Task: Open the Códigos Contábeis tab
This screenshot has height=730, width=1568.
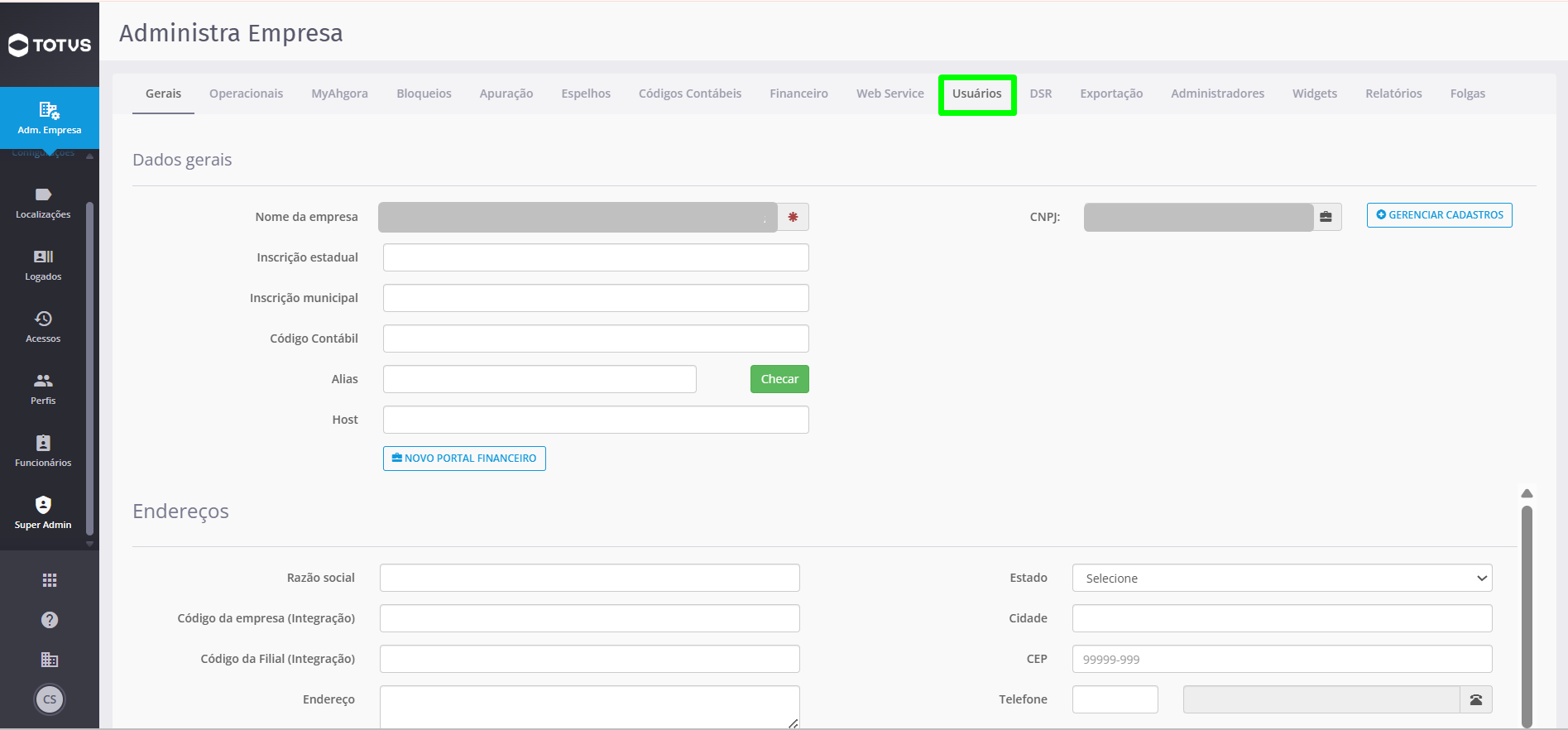Action: coord(690,94)
